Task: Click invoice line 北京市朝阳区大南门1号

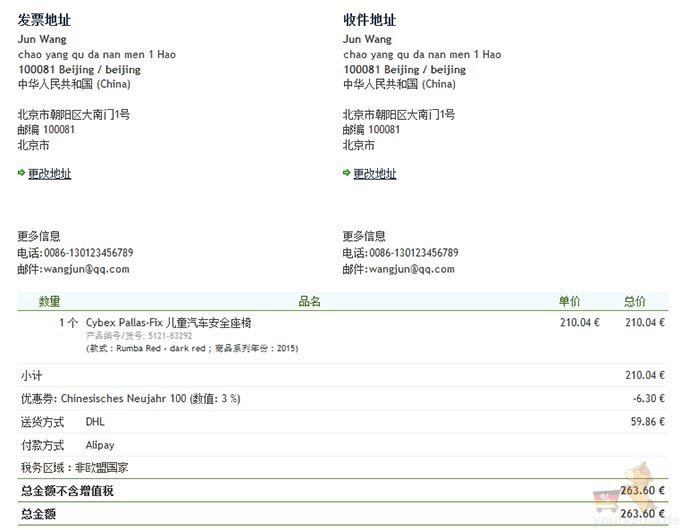Action: point(74,115)
